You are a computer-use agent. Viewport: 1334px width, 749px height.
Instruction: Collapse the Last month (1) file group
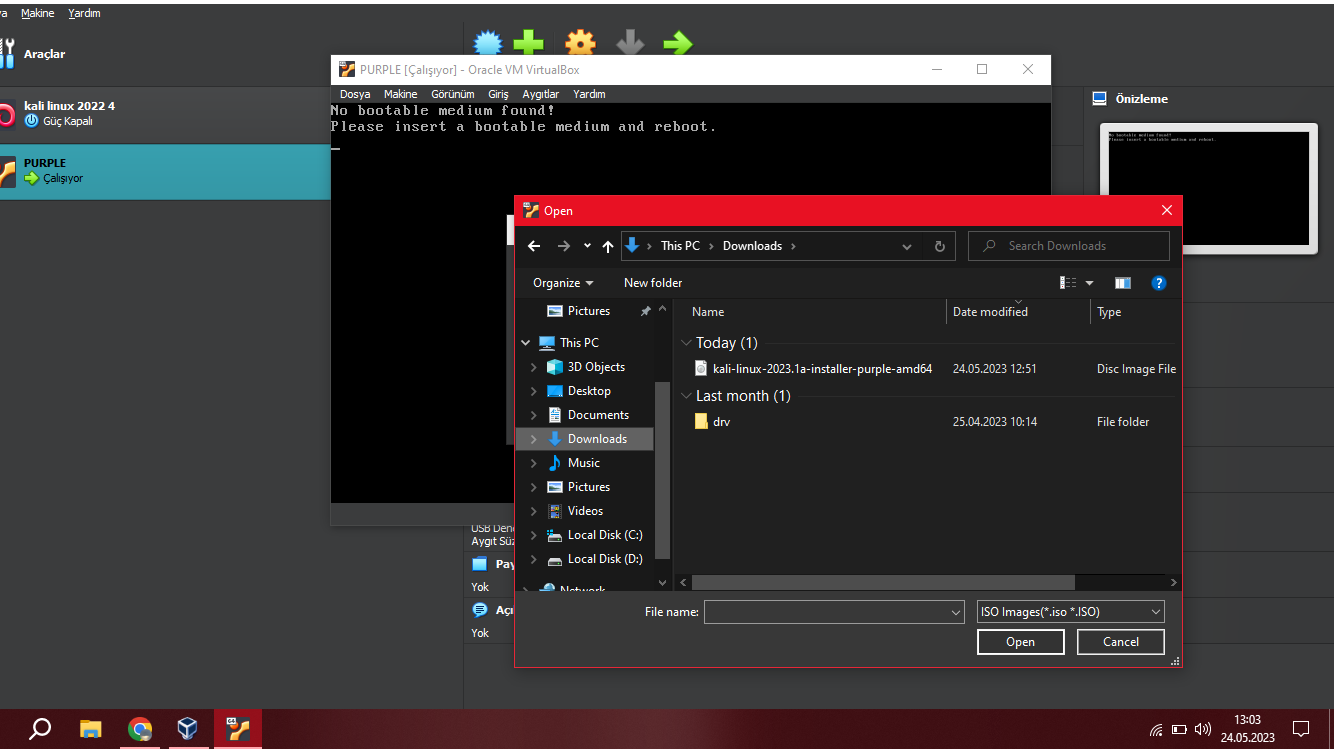tap(686, 396)
